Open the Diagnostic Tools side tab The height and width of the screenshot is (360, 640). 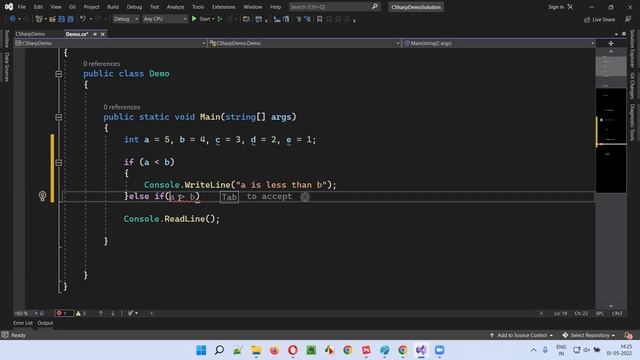pos(632,122)
